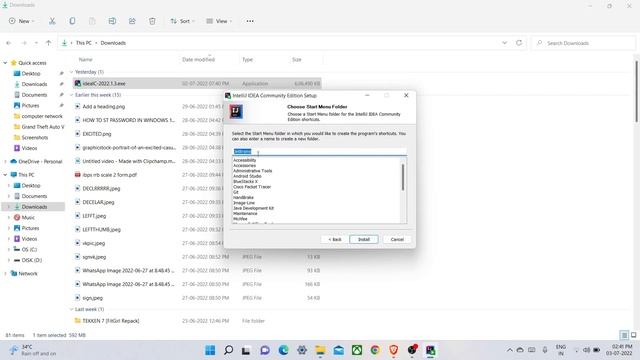Select Music under This PC
This screenshot has width=640, height=360.
28,218
